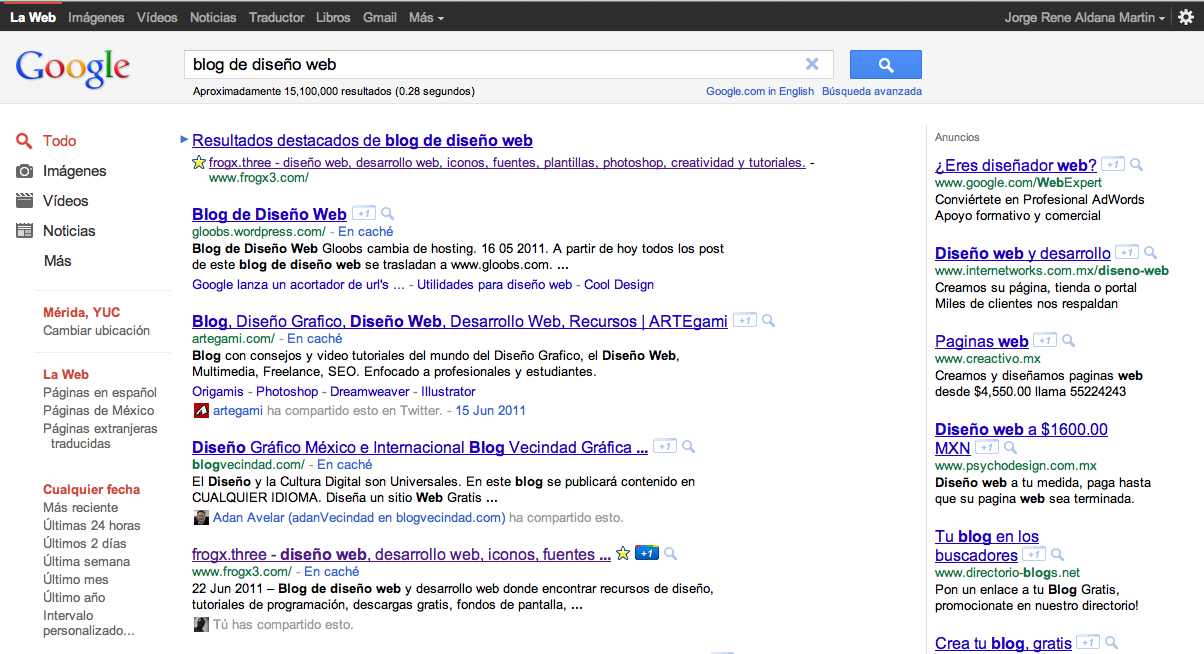Click the Noticias newspaper icon in sidebar

[25, 231]
